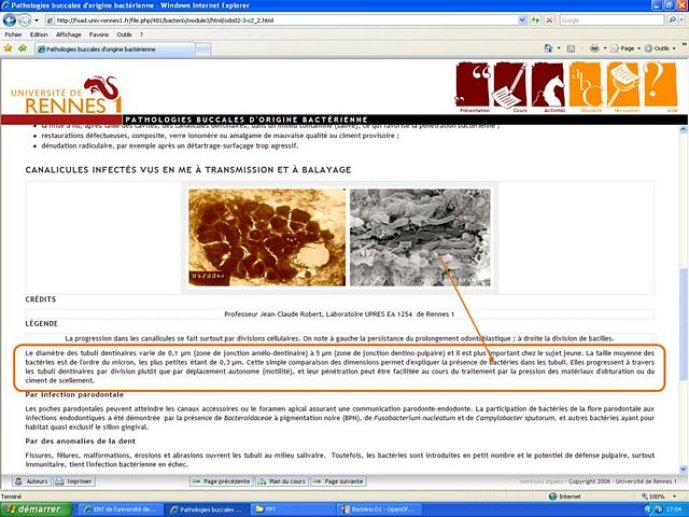689x517 pixels.
Task: Open the Fichier menu
Action: pyautogui.click(x=13, y=34)
